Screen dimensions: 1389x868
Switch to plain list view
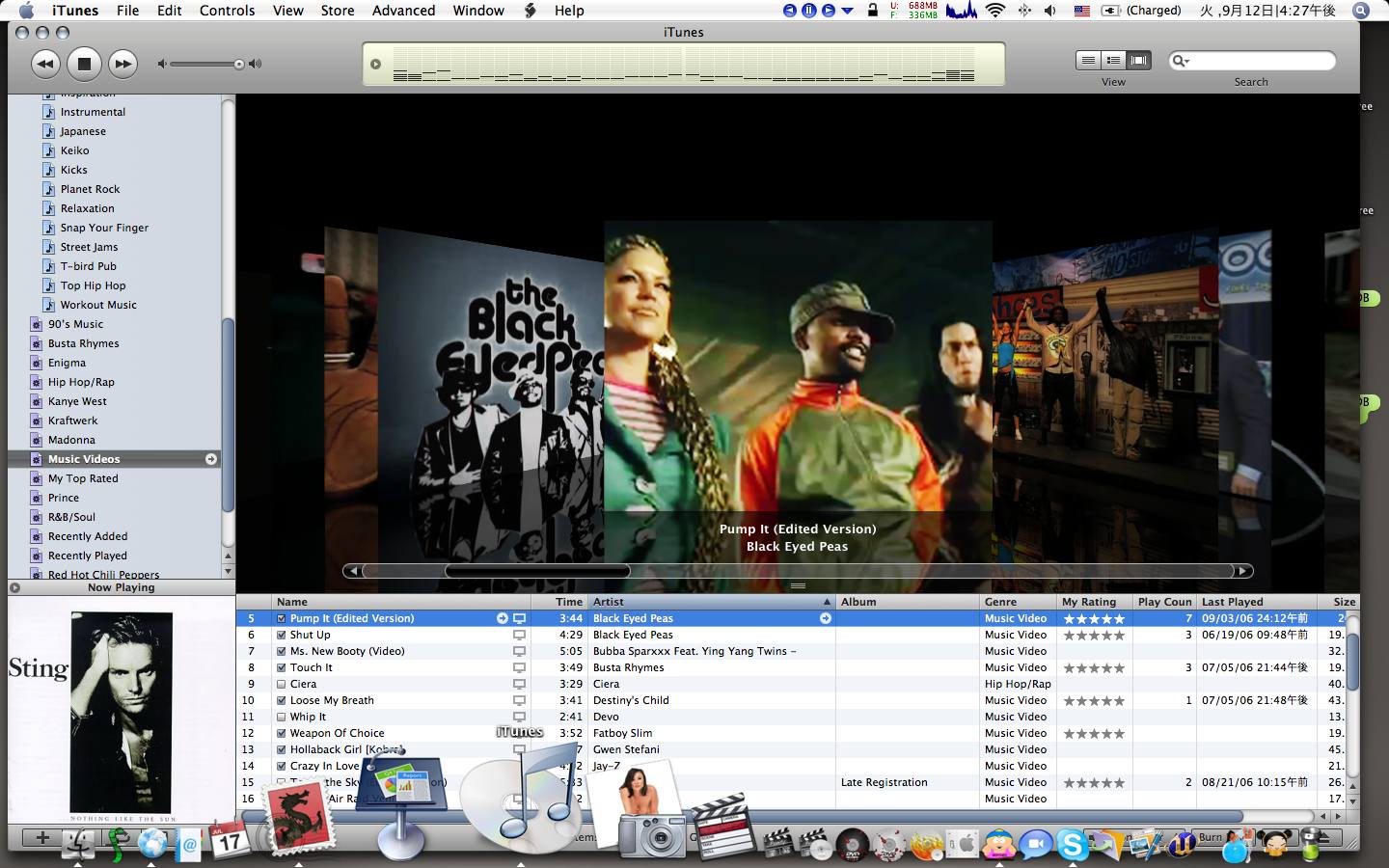[x=1088, y=61]
